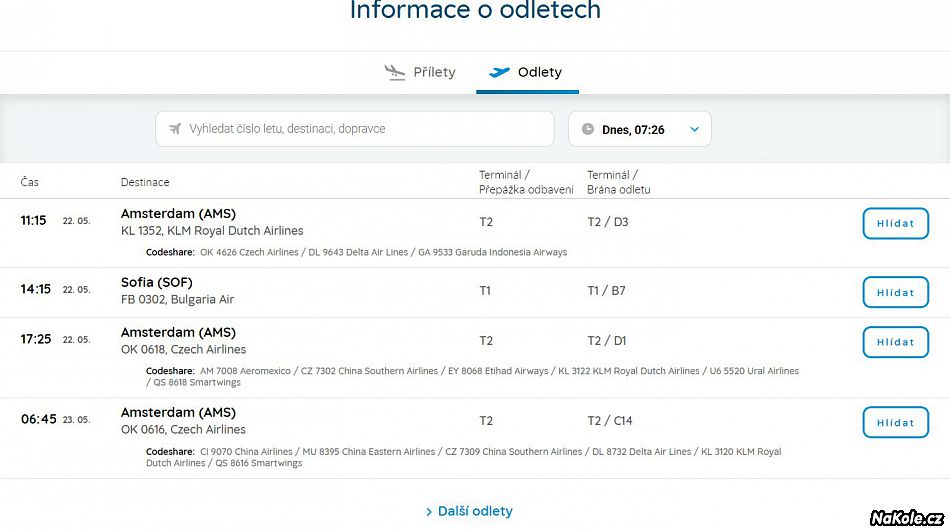Click the T2 / D1 gate cell
Viewport: 950px width, 531px height.
pos(607,341)
